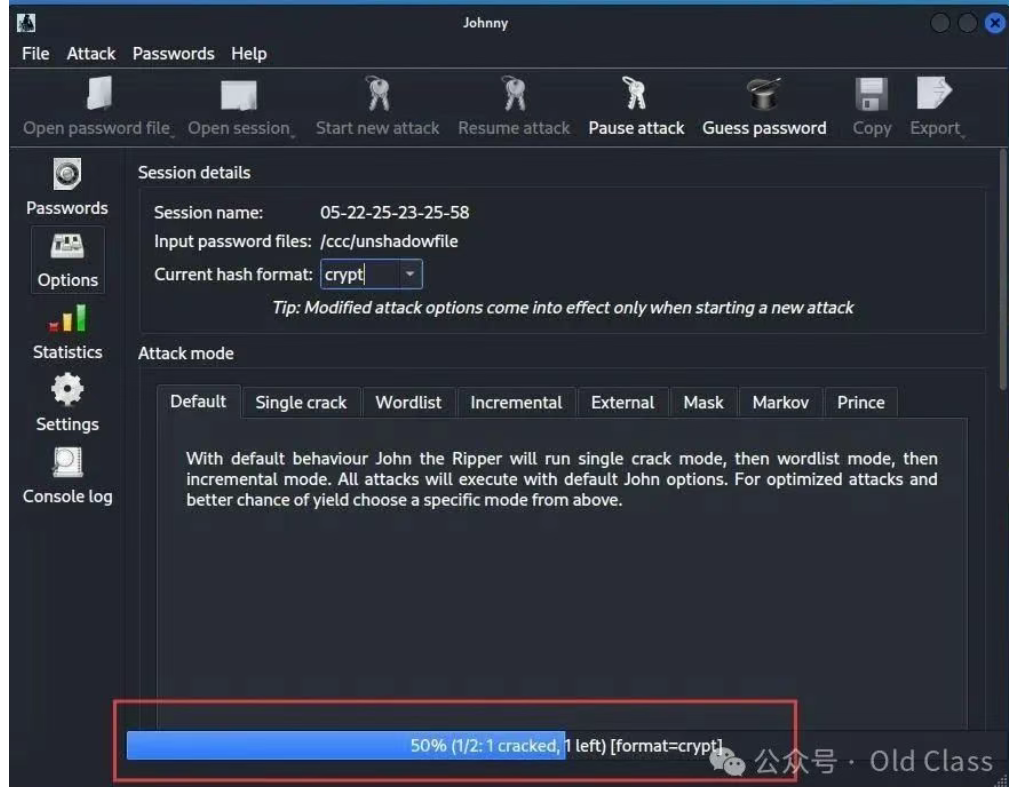The image size is (1009, 787).
Task: Select the Options sidebar panel
Action: tap(68, 260)
